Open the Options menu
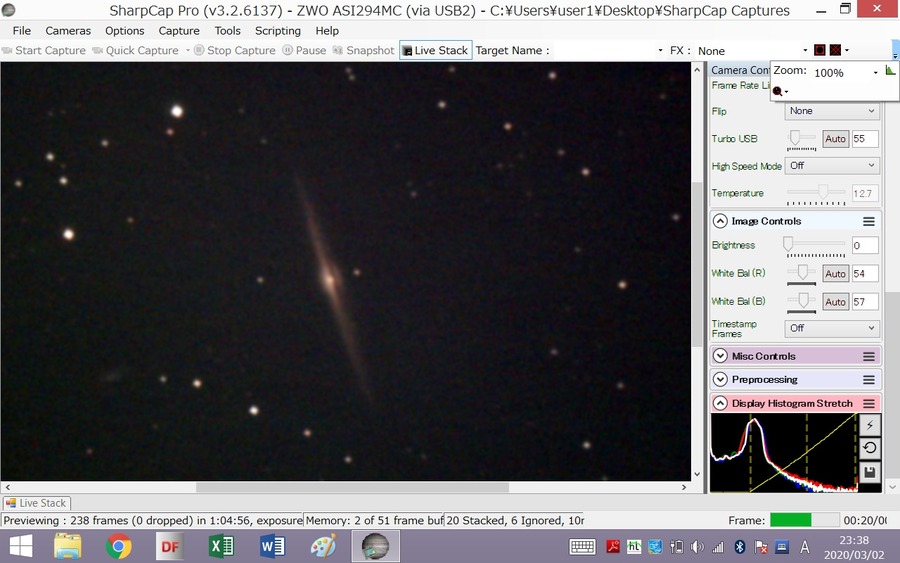 click(125, 30)
